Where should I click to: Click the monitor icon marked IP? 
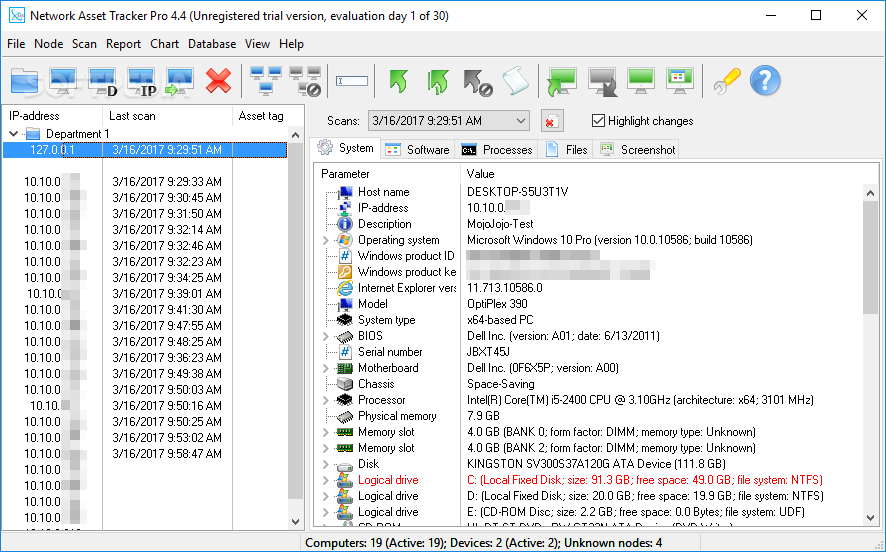pyautogui.click(x=141, y=81)
